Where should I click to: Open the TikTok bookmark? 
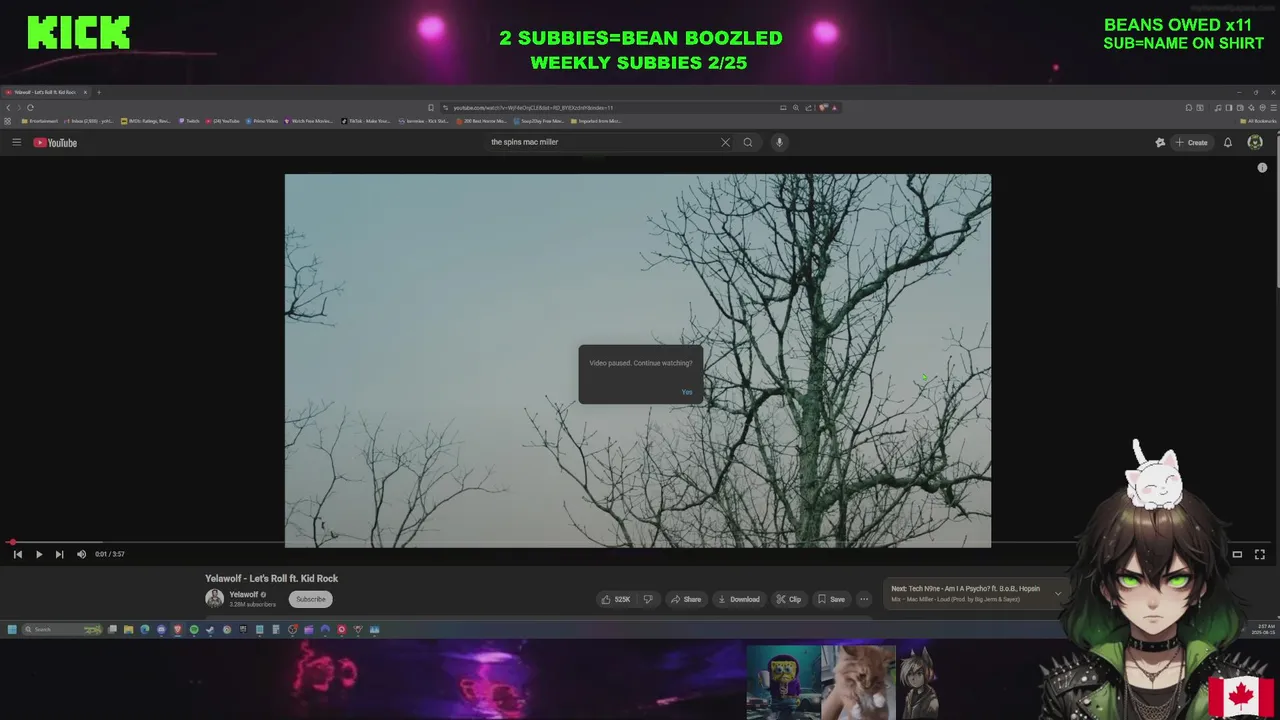(x=366, y=121)
